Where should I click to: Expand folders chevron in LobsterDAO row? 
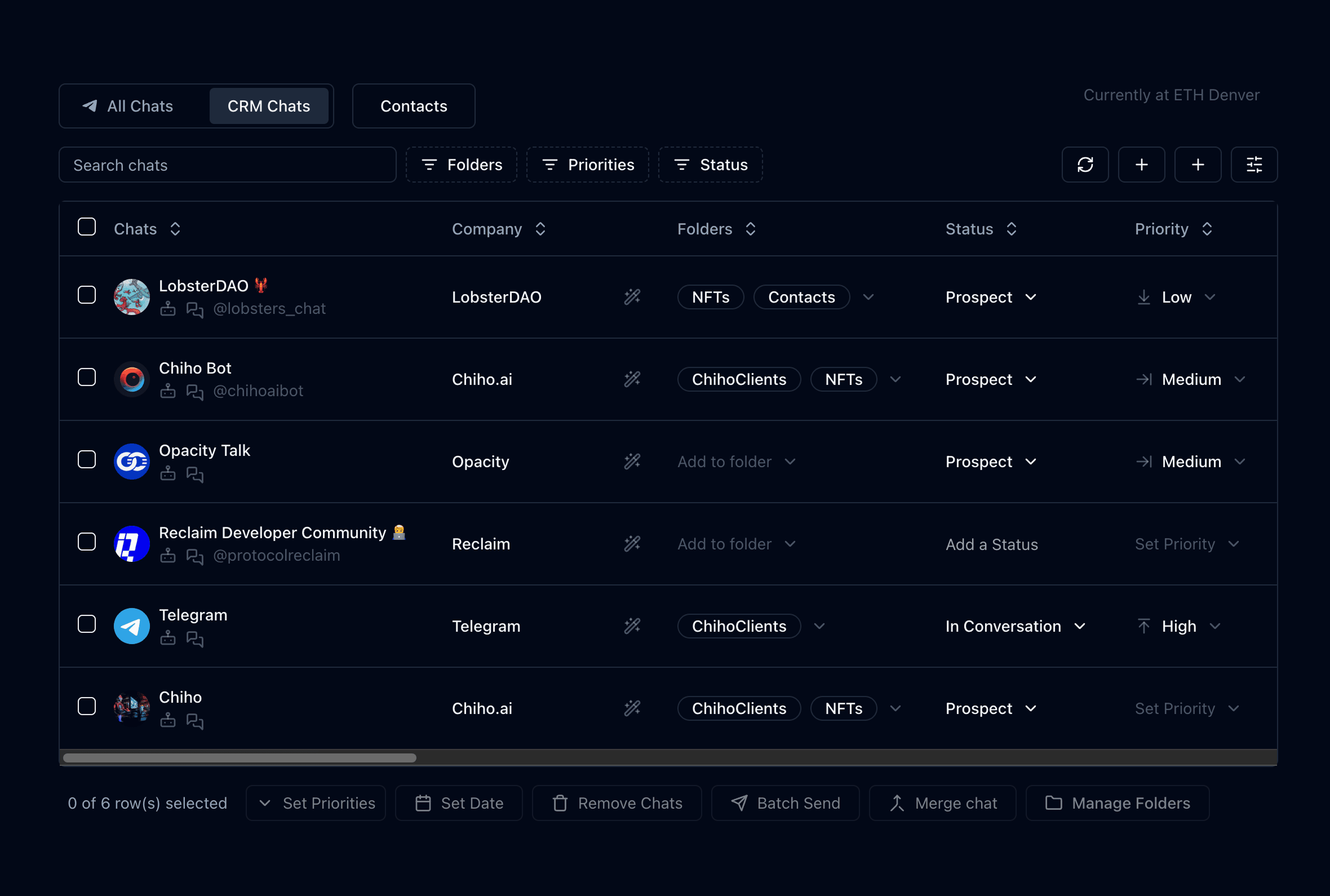click(868, 297)
